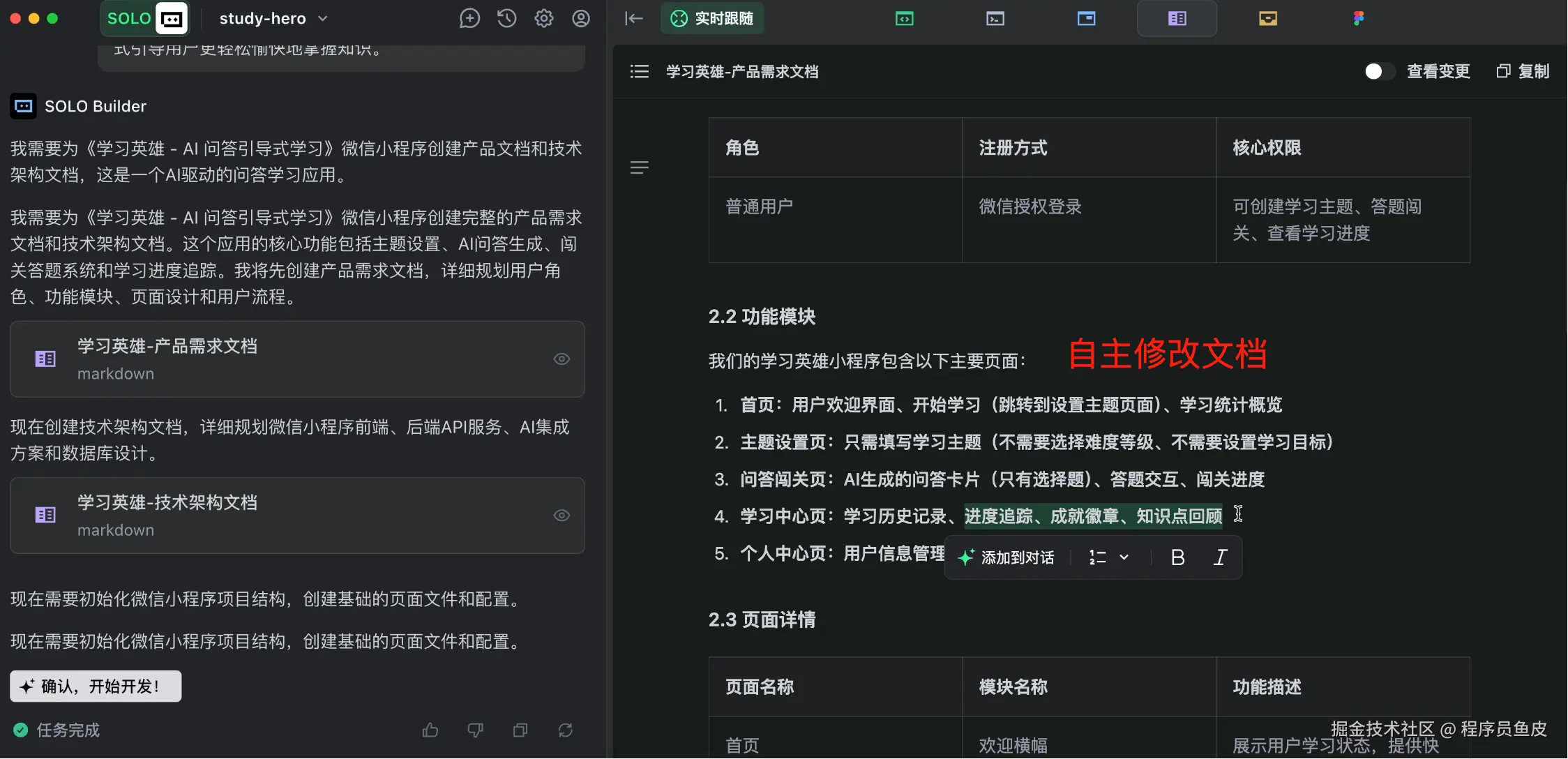Click the thumbs down feedback icon
This screenshot has width=1568, height=759.
click(475, 730)
